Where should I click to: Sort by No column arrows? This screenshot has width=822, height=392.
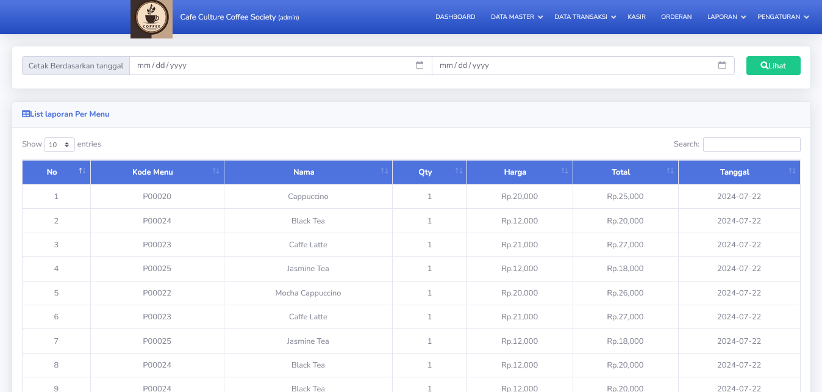click(x=82, y=171)
